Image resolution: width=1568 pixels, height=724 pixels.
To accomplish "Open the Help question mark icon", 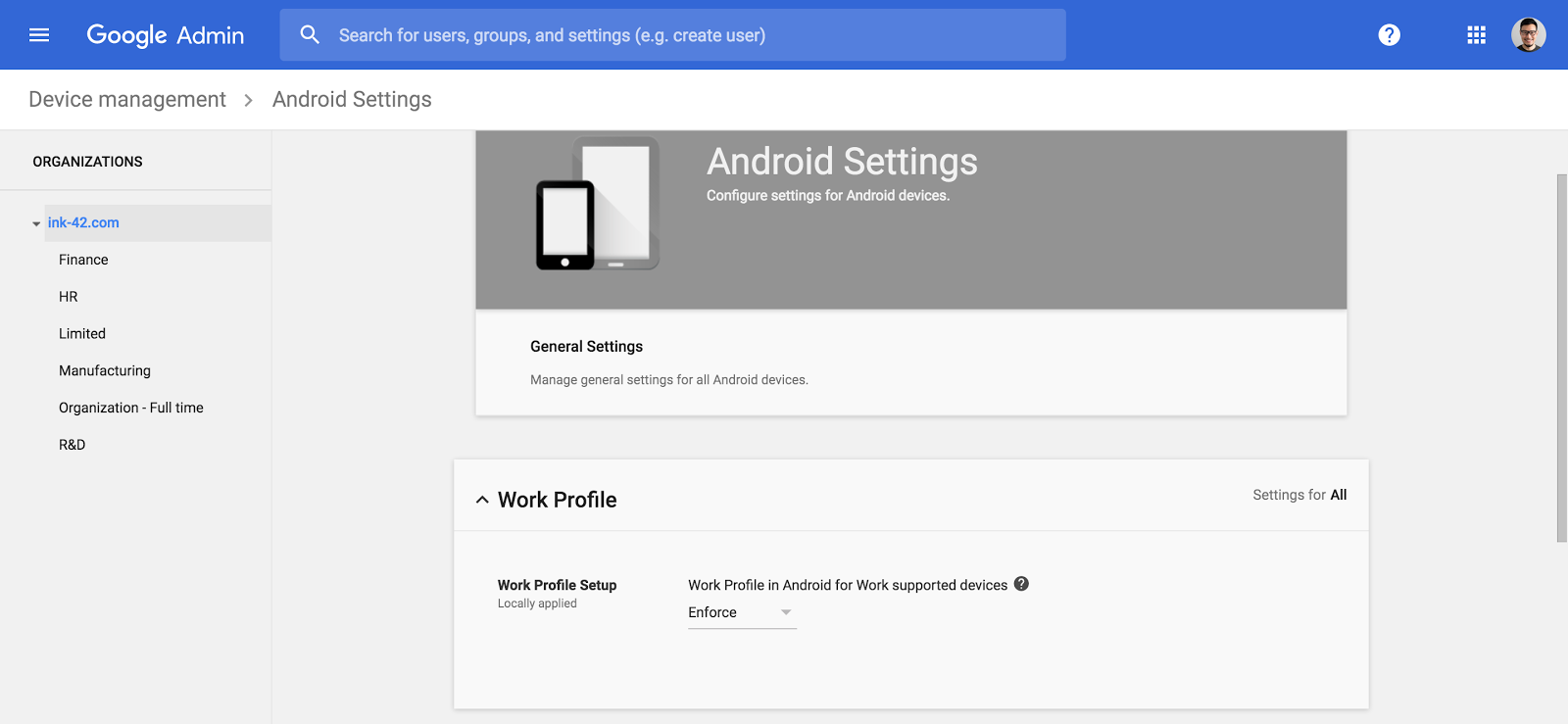I will [1389, 35].
